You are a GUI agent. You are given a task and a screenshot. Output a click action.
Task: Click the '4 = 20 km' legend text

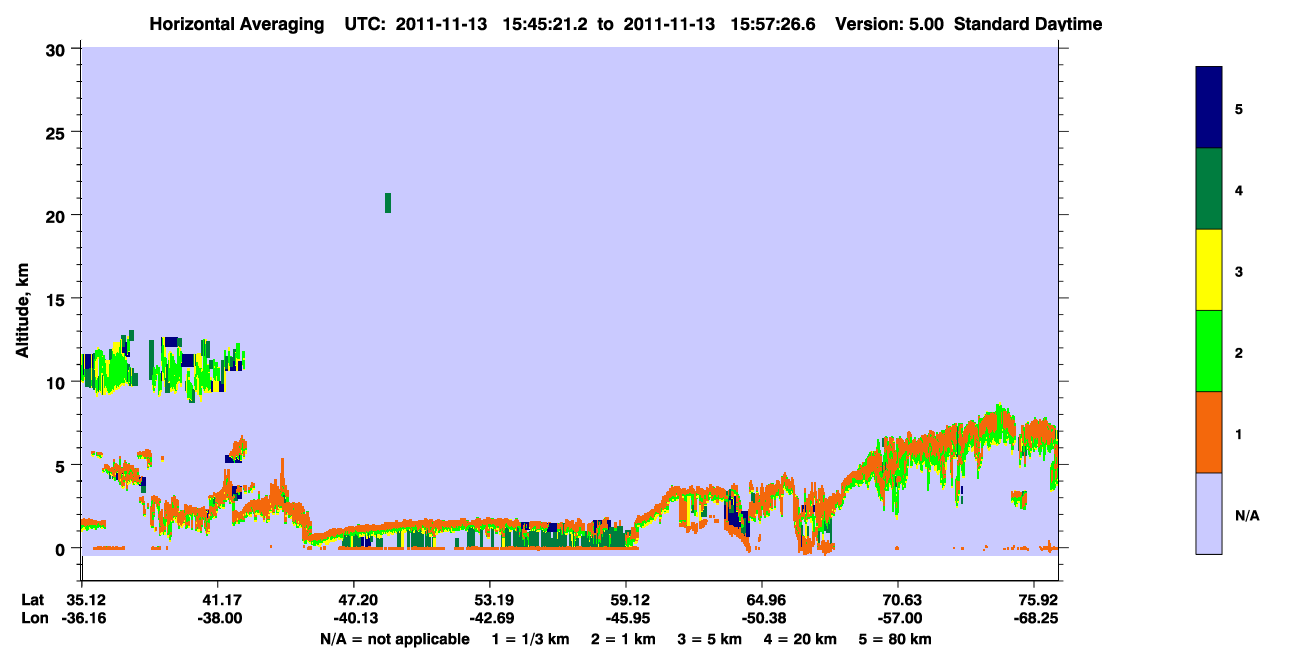[x=802, y=639]
